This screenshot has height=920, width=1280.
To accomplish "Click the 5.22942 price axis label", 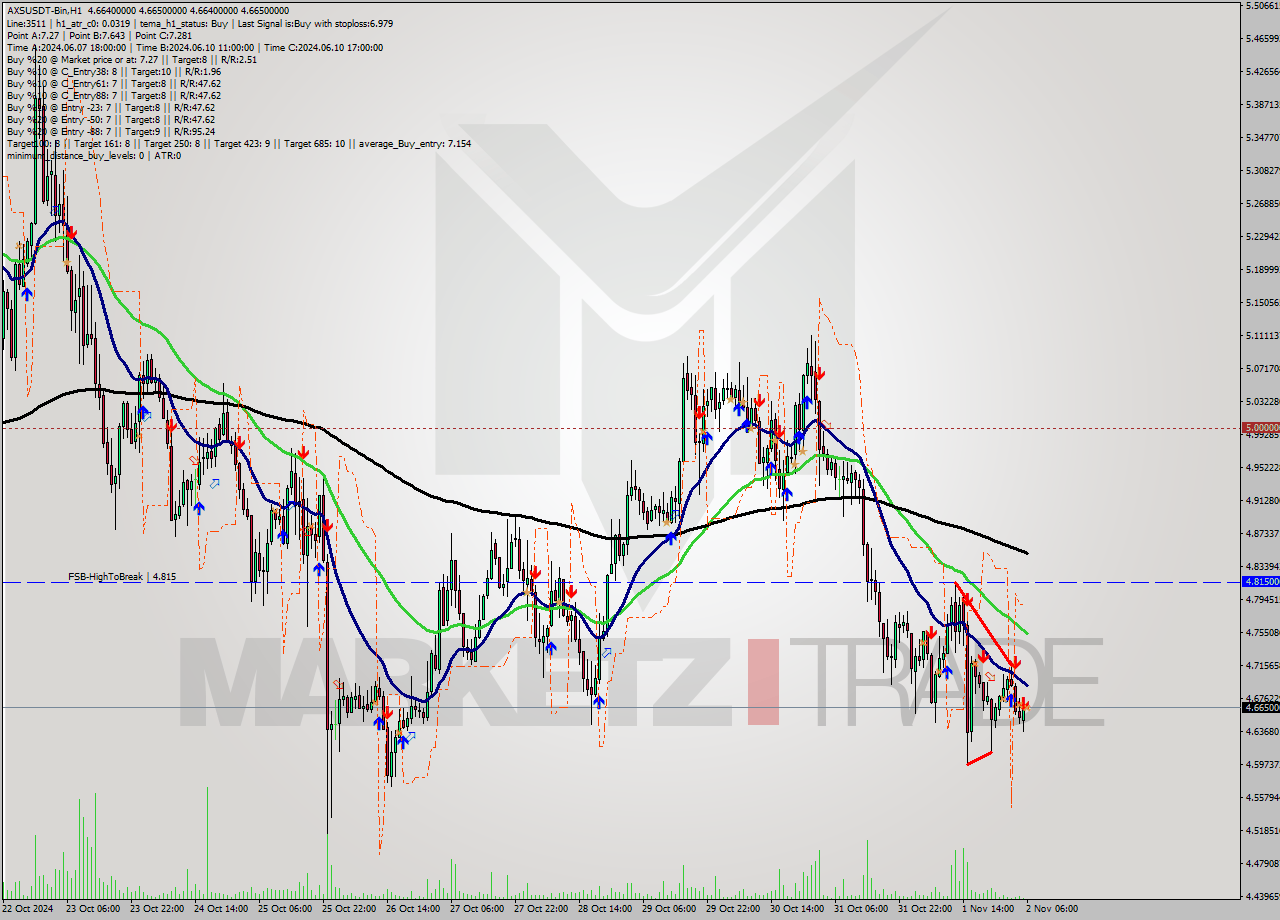I will (1262, 236).
